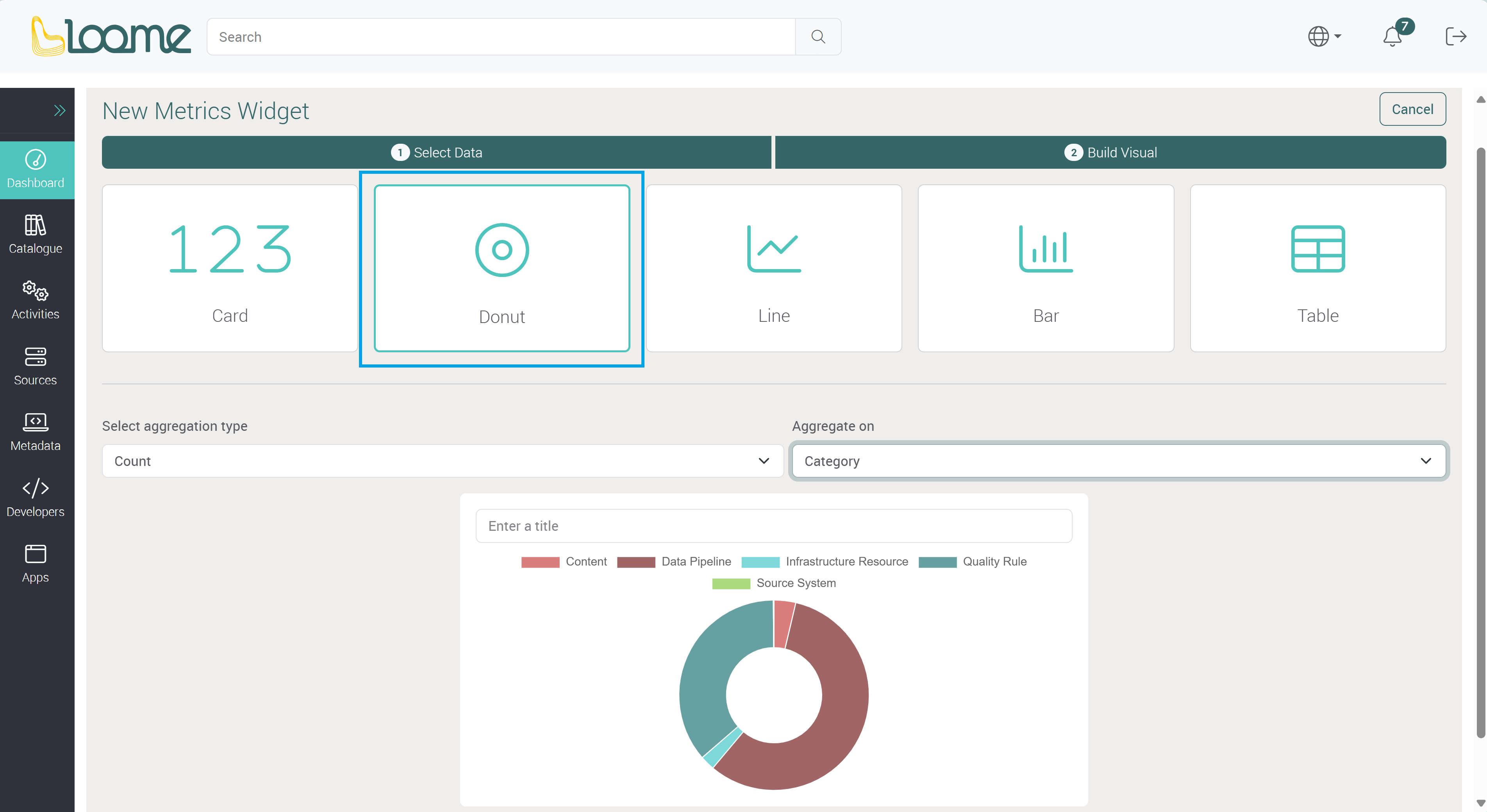Screen dimensions: 1487x812
Task: Click the search magnifier button
Action: (818, 37)
